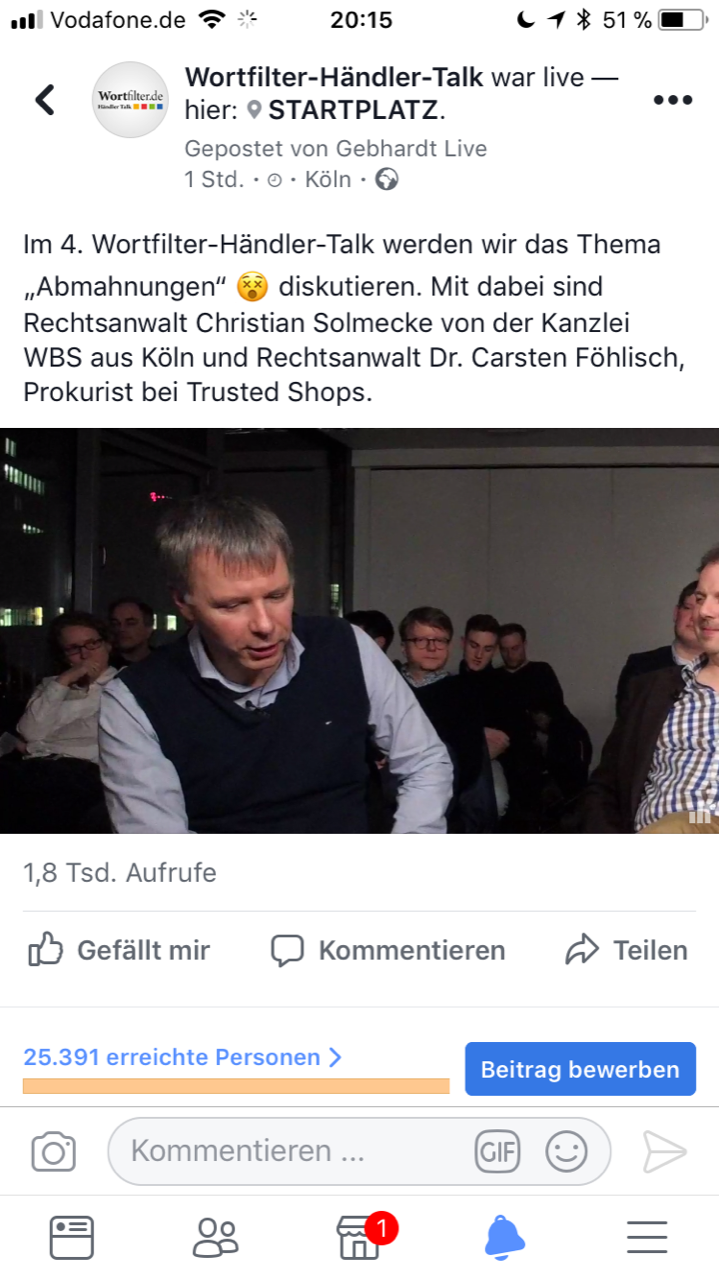719x1280 pixels.
Task: Open the News Feed tab icon
Action: (x=72, y=1238)
